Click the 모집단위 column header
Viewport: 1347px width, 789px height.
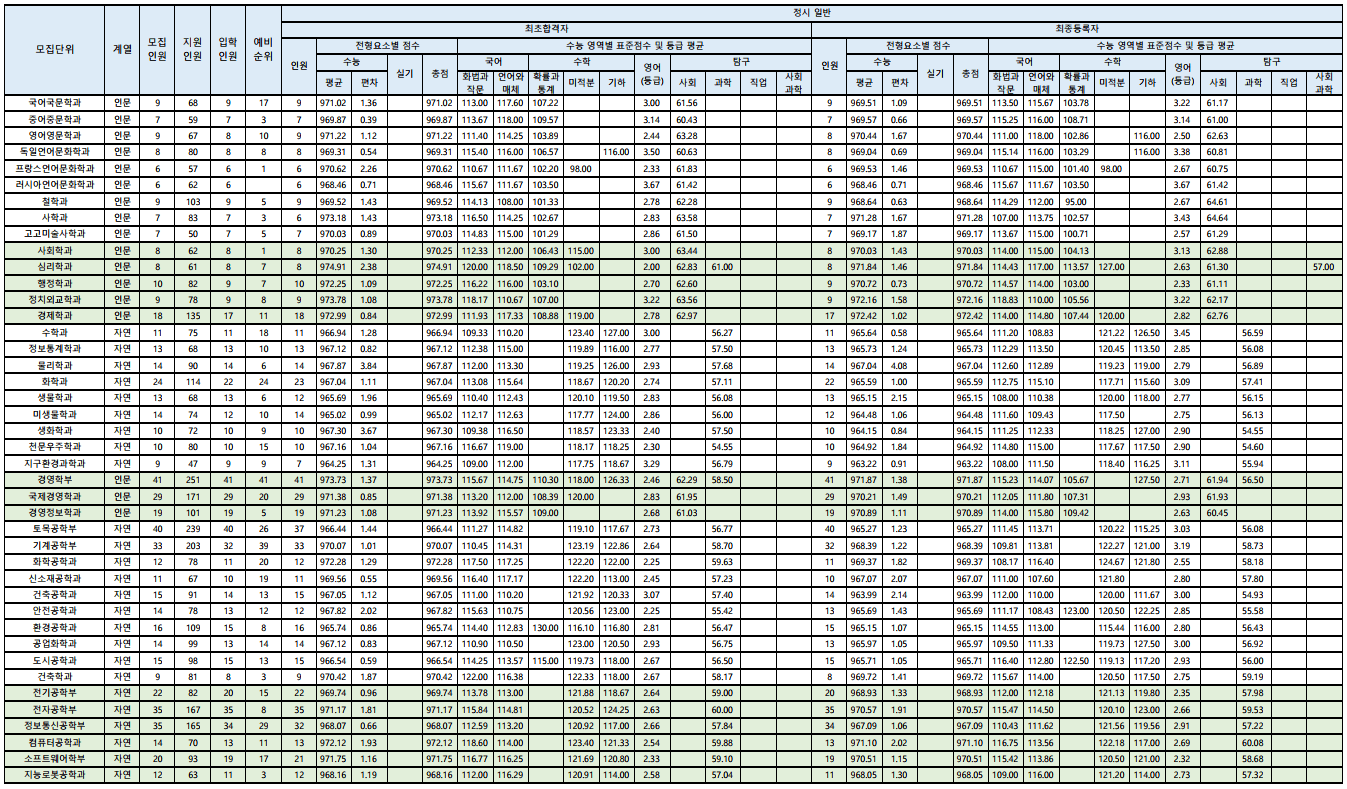coord(54,49)
